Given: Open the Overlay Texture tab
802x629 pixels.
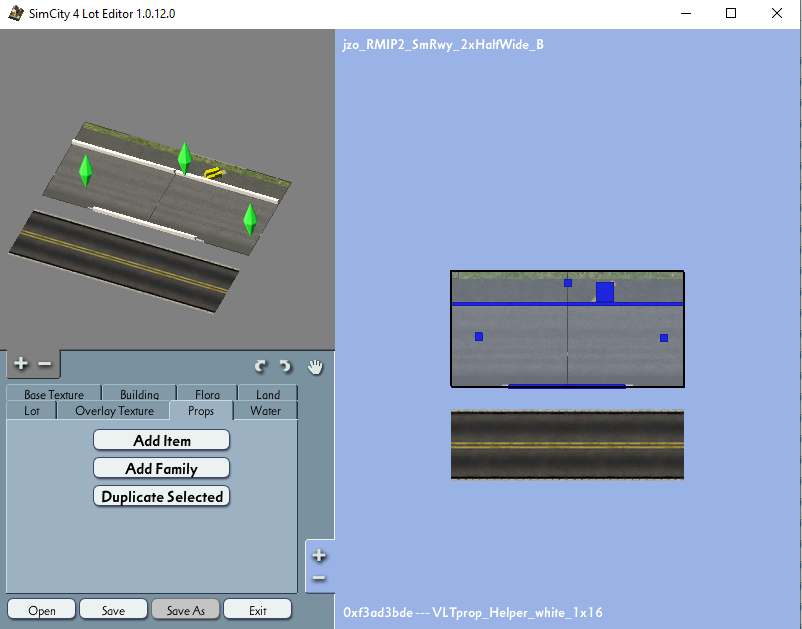Looking at the screenshot, I should click(x=114, y=411).
